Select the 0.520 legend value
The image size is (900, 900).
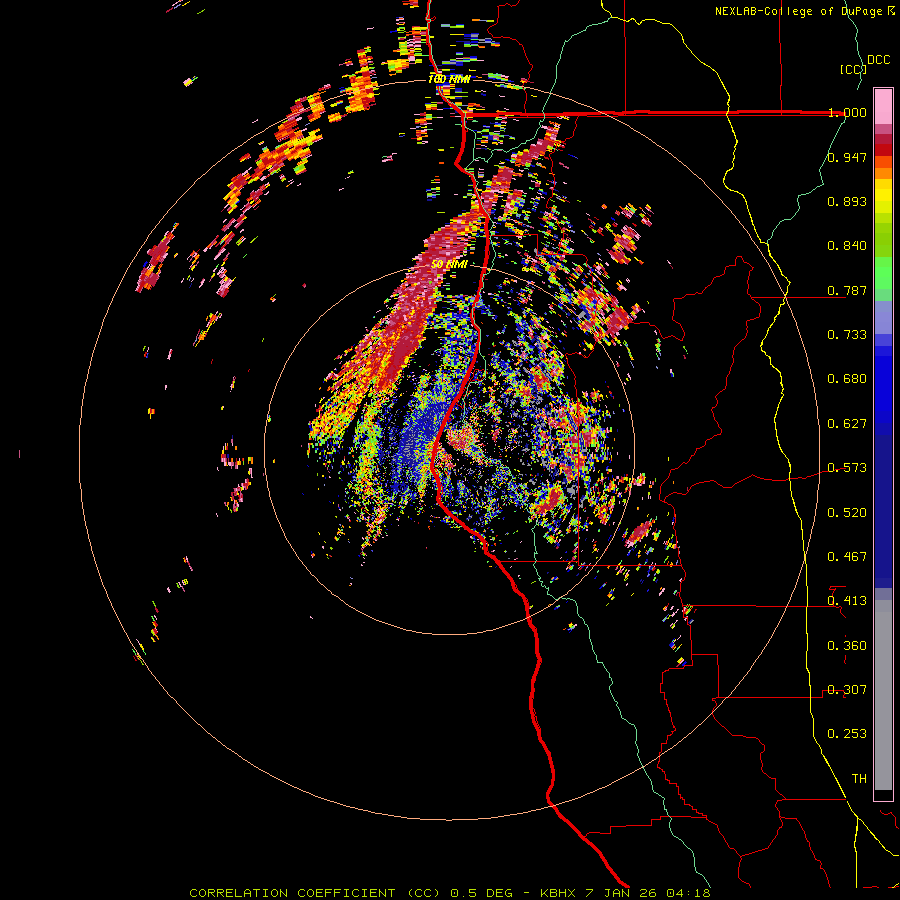[847, 513]
